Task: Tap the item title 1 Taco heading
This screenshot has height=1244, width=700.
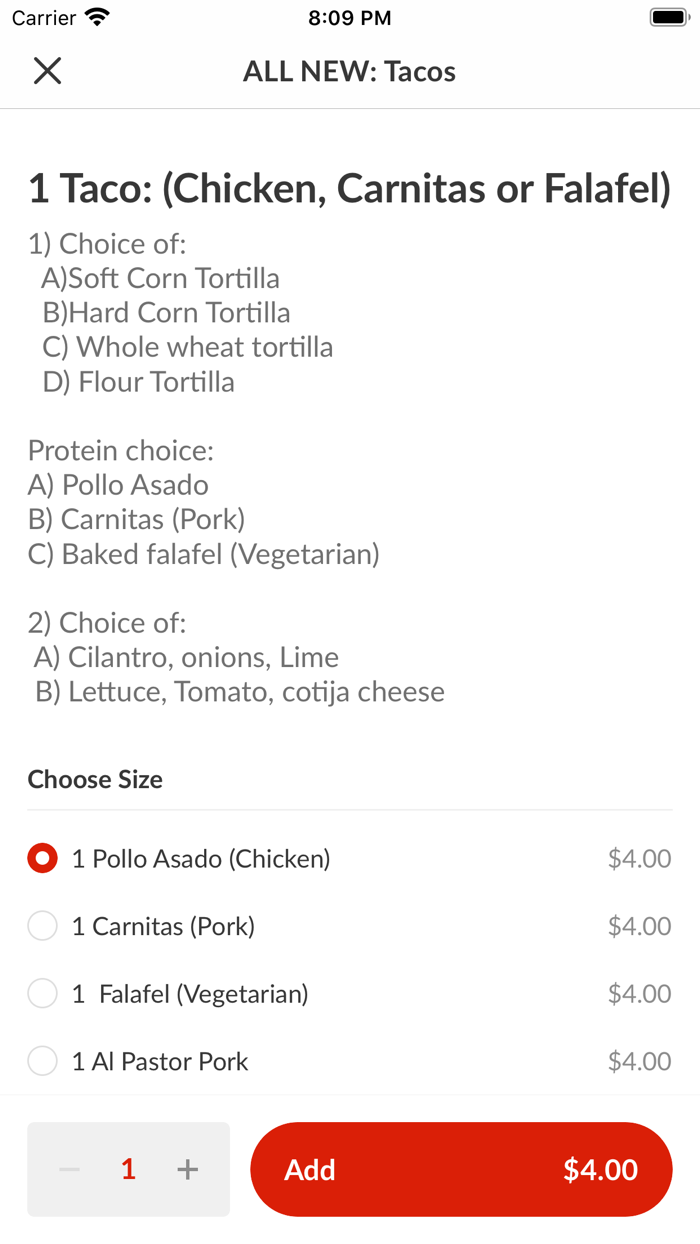Action: point(349,188)
